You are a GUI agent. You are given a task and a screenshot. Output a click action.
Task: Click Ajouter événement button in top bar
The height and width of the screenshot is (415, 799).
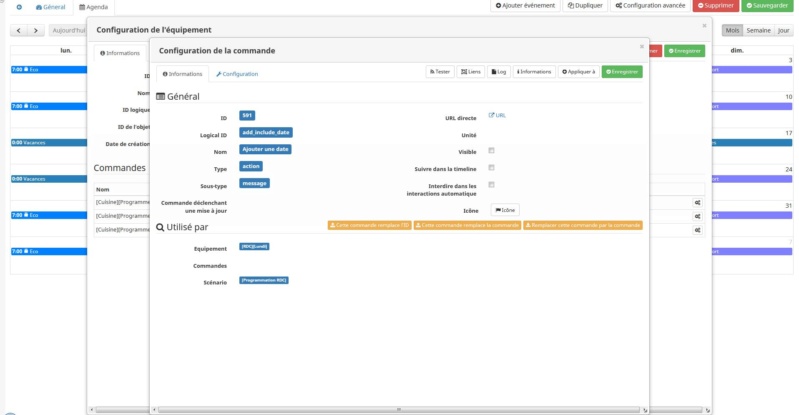pyautogui.click(x=525, y=6)
